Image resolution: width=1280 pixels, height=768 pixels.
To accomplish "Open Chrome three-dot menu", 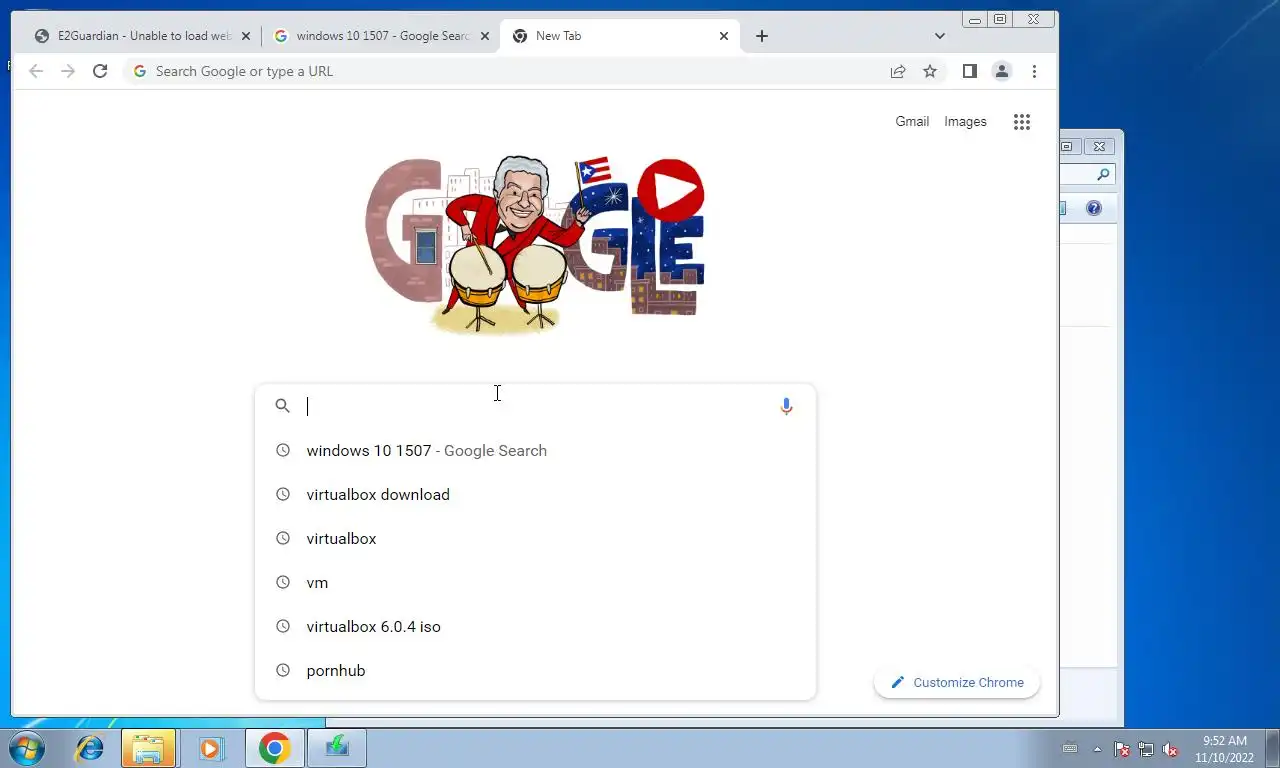I will point(1034,71).
